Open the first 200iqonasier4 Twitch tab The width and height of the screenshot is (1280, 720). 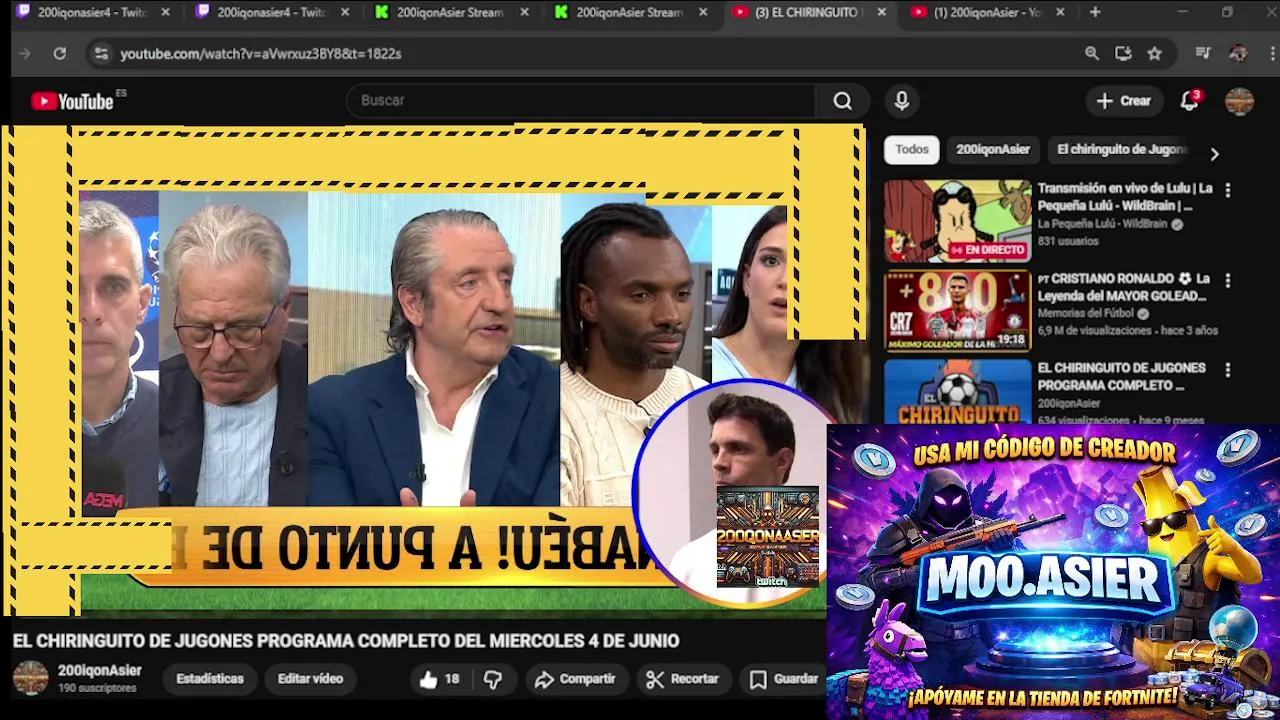tap(90, 13)
